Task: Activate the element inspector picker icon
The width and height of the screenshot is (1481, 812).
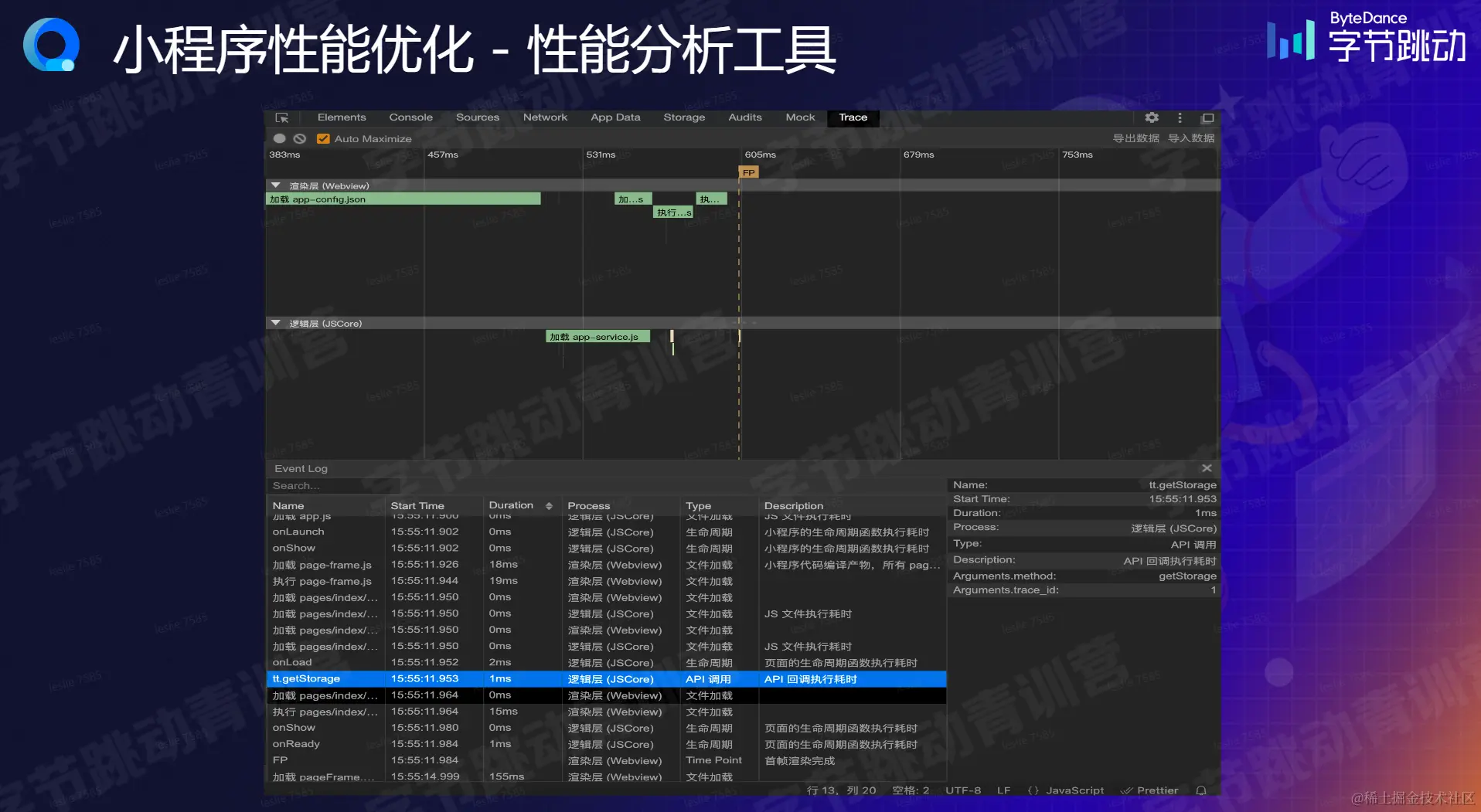Action: (x=282, y=118)
